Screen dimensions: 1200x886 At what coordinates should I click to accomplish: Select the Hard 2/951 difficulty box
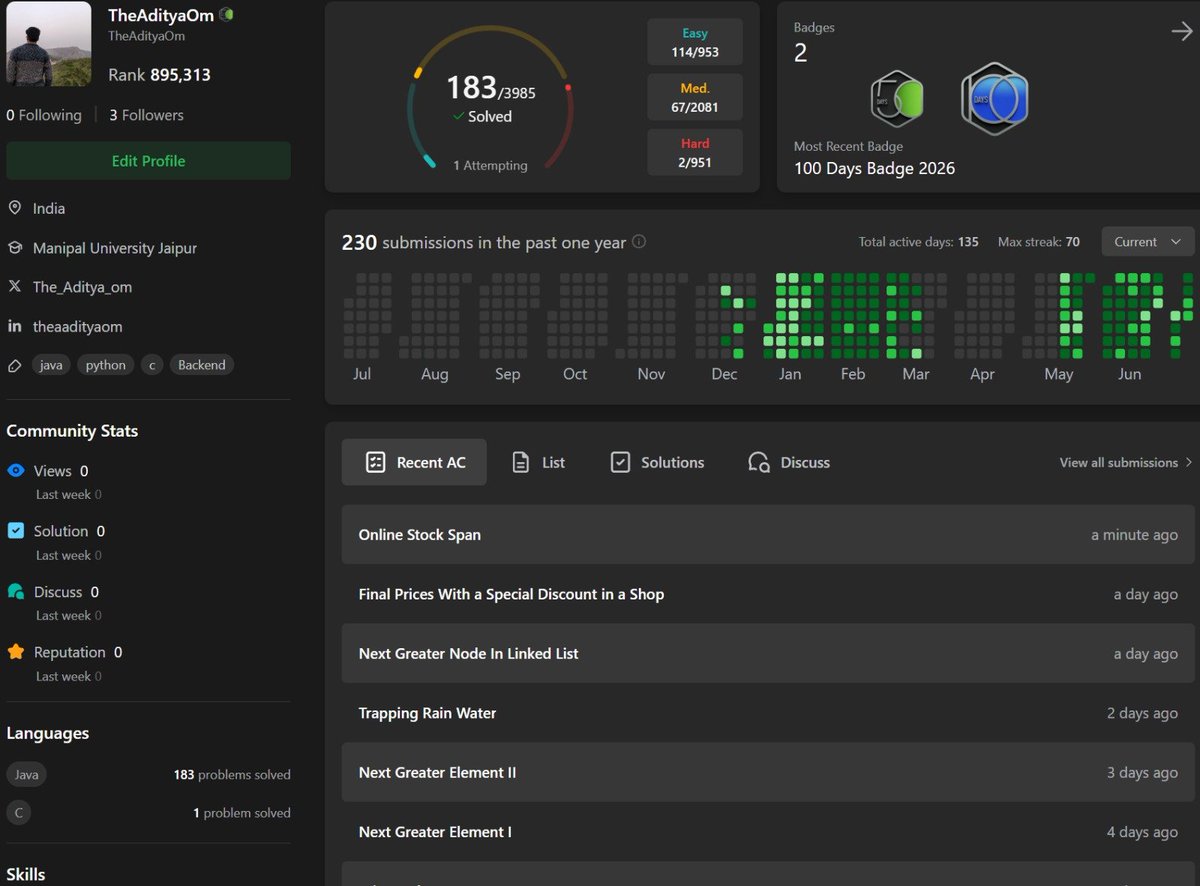[x=695, y=153]
